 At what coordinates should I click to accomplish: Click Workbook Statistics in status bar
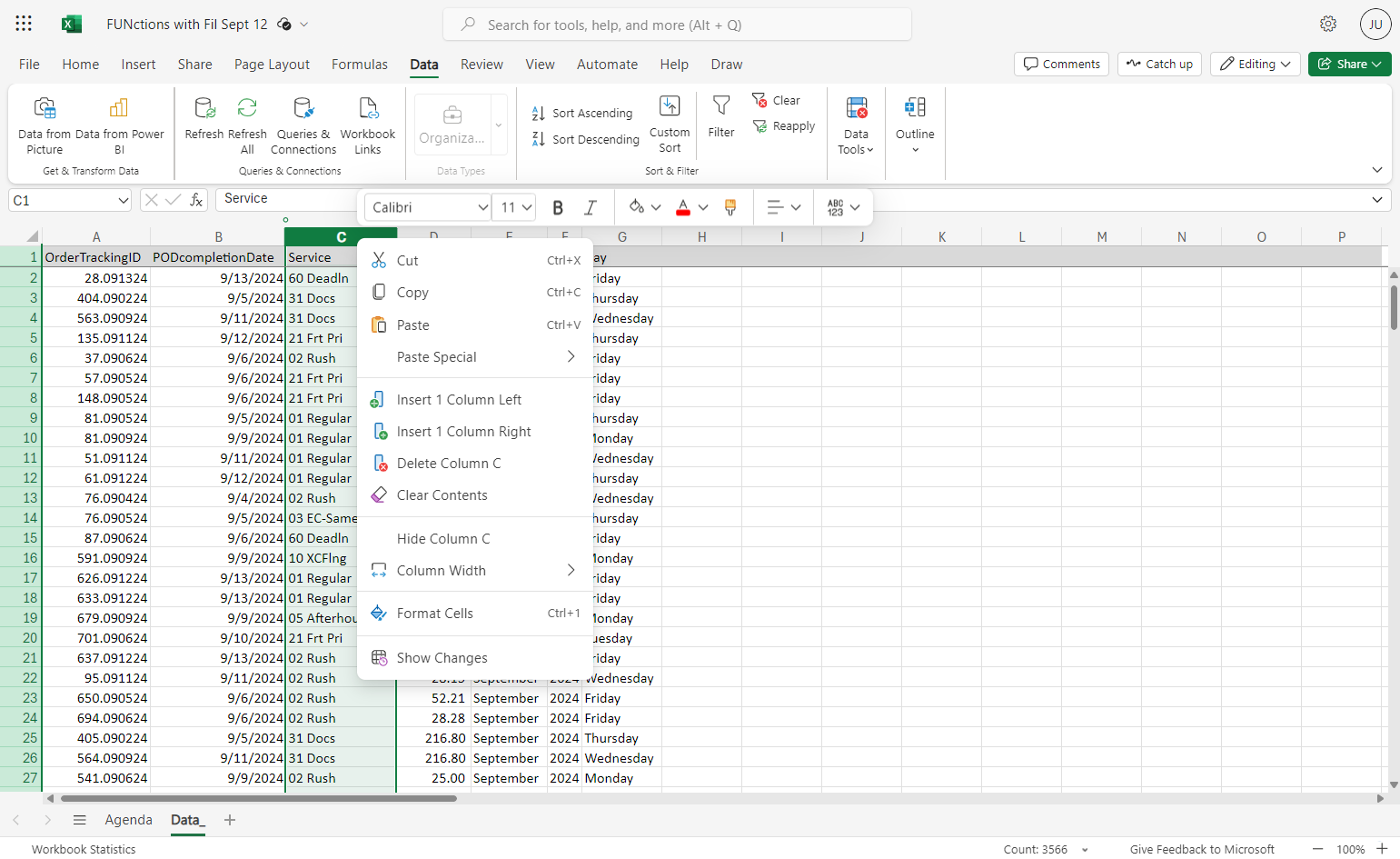pos(84,850)
